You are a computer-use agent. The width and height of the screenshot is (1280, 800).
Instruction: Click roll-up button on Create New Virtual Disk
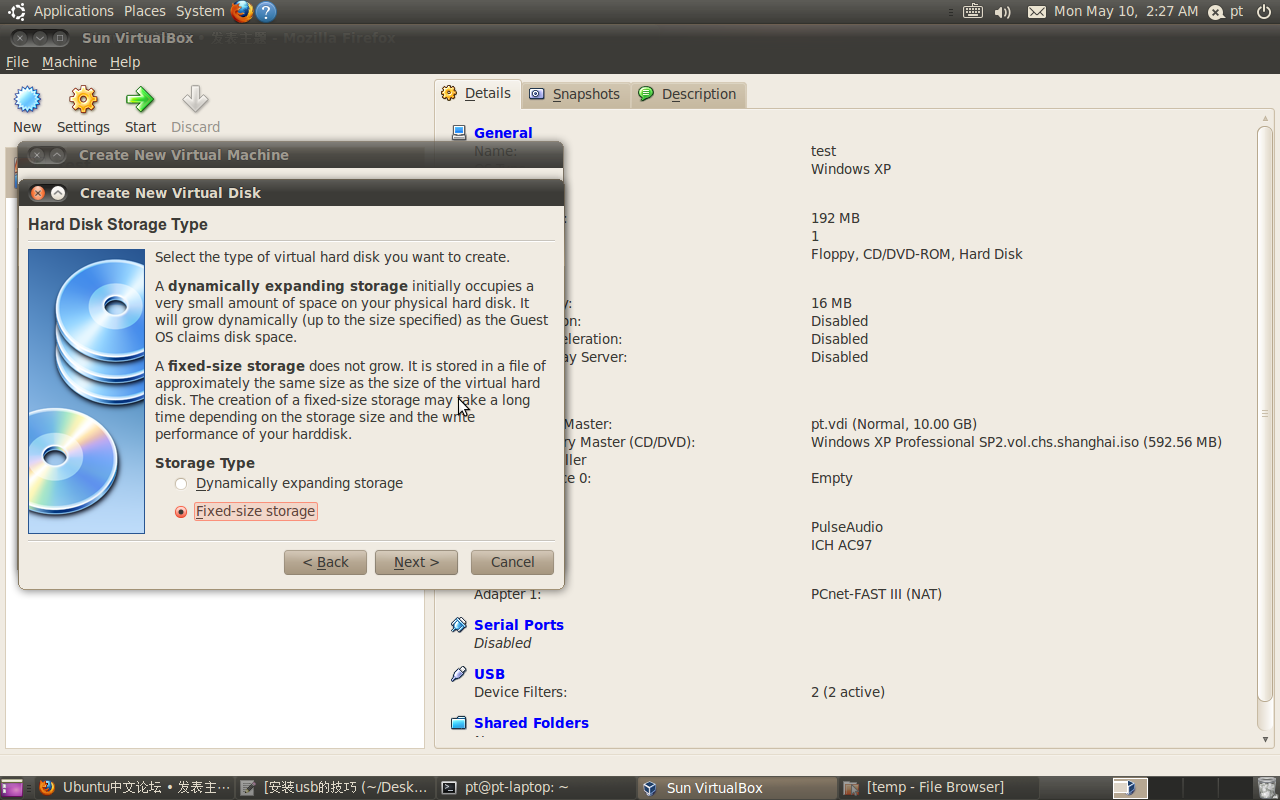point(58,193)
